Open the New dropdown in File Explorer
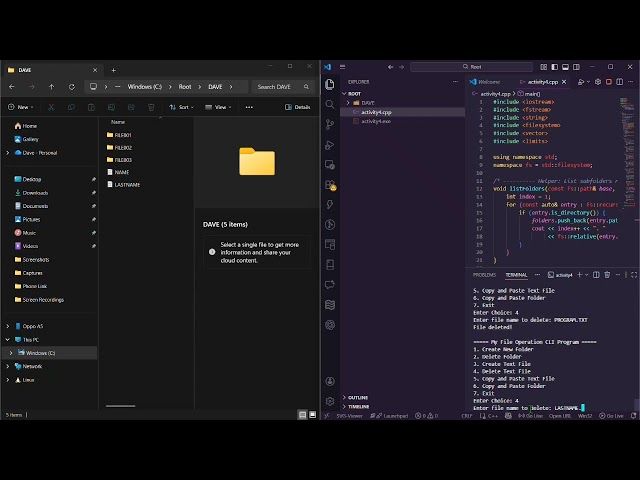 21,107
